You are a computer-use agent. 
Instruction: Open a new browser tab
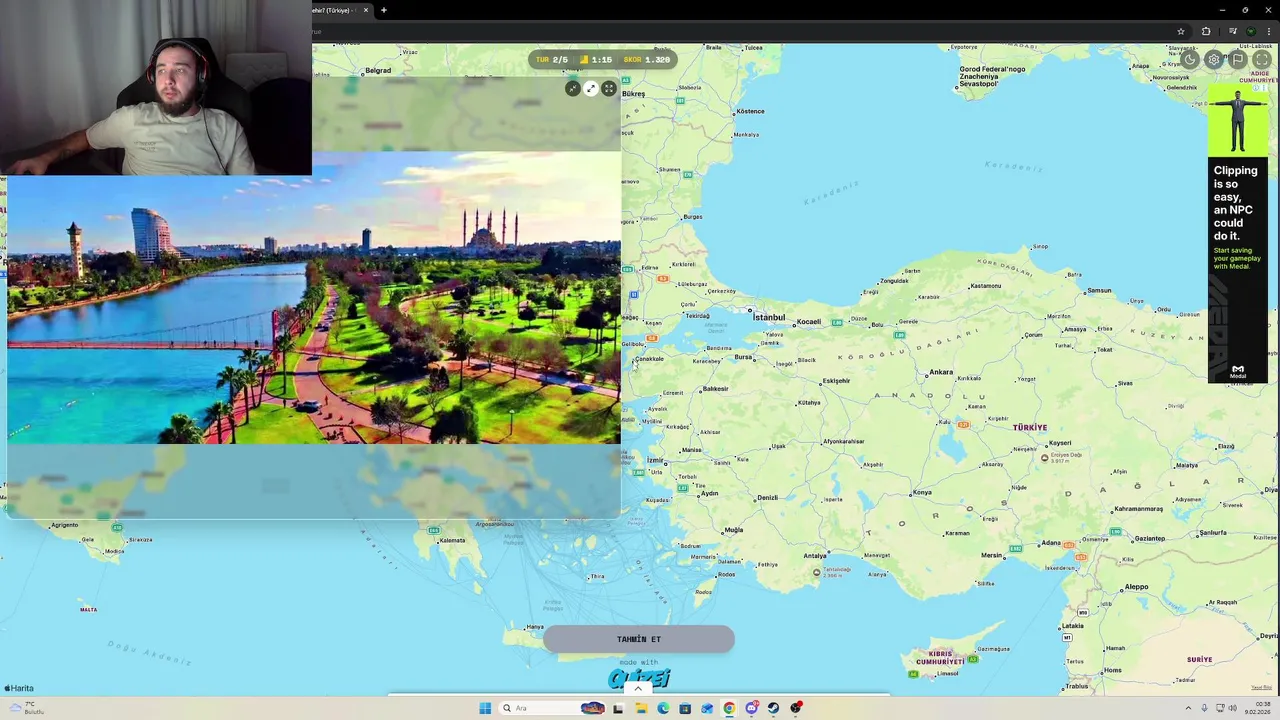(x=384, y=10)
